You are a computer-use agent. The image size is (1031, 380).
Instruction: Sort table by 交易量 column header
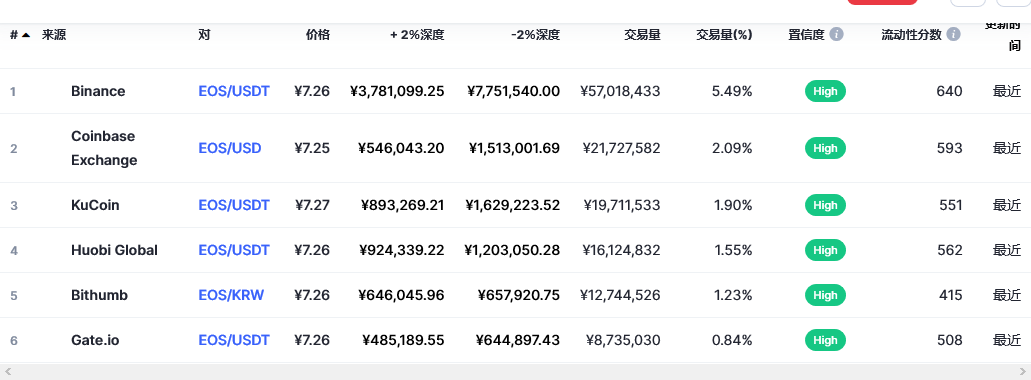tap(642, 35)
